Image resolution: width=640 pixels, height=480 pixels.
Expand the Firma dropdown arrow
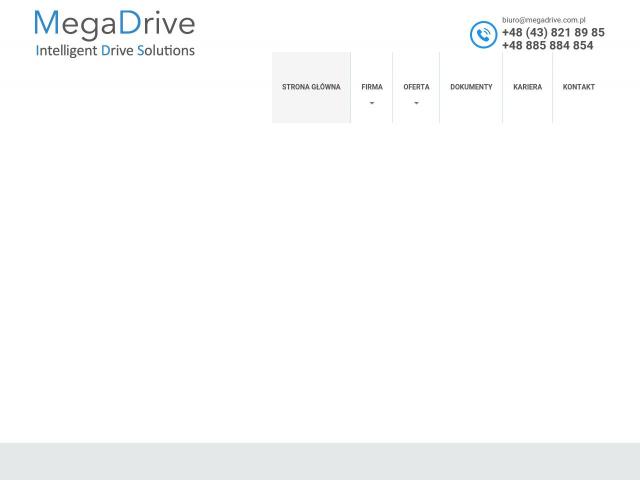pos(372,103)
